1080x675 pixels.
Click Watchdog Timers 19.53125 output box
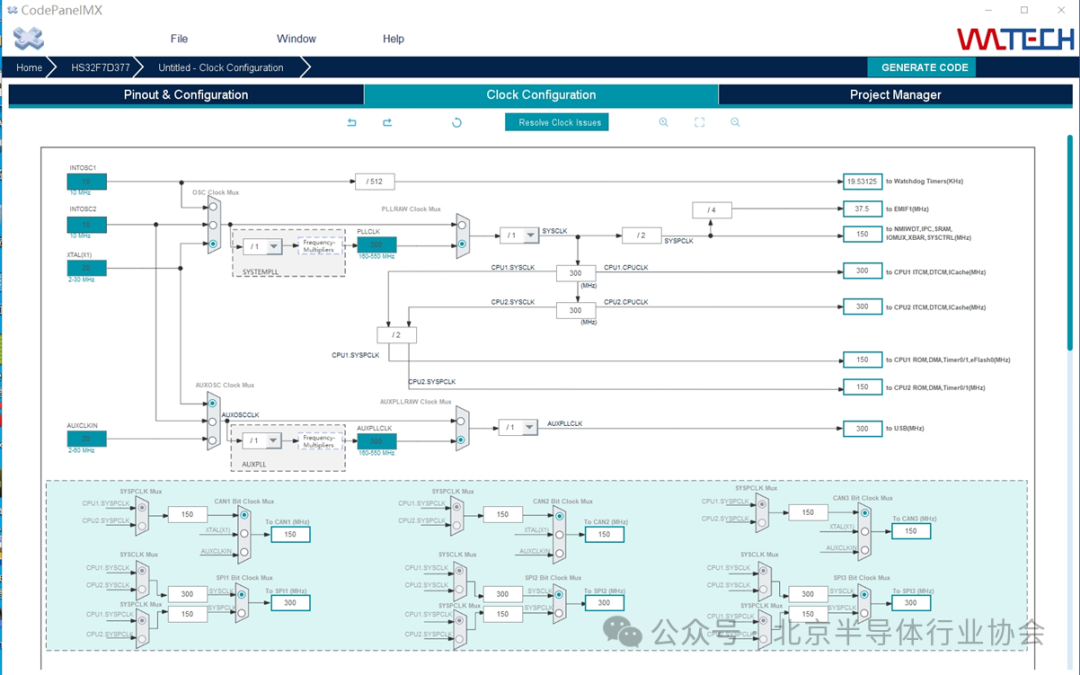(x=862, y=182)
